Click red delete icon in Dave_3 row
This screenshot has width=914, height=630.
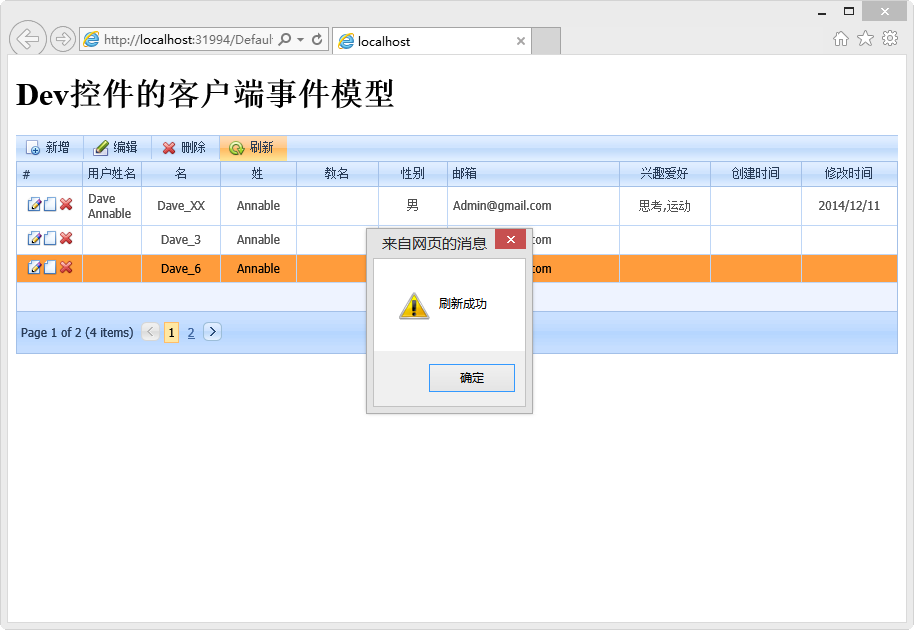[x=66, y=238]
